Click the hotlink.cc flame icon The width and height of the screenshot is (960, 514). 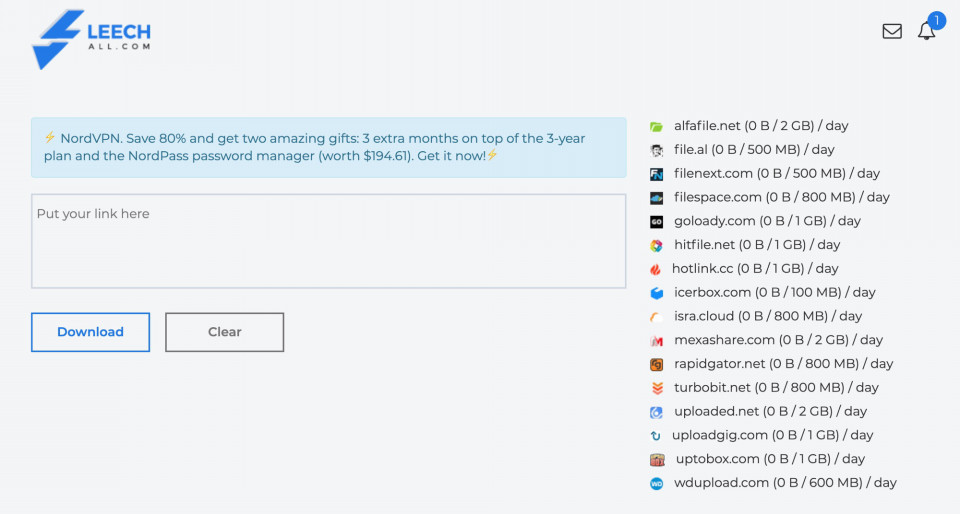coord(655,269)
